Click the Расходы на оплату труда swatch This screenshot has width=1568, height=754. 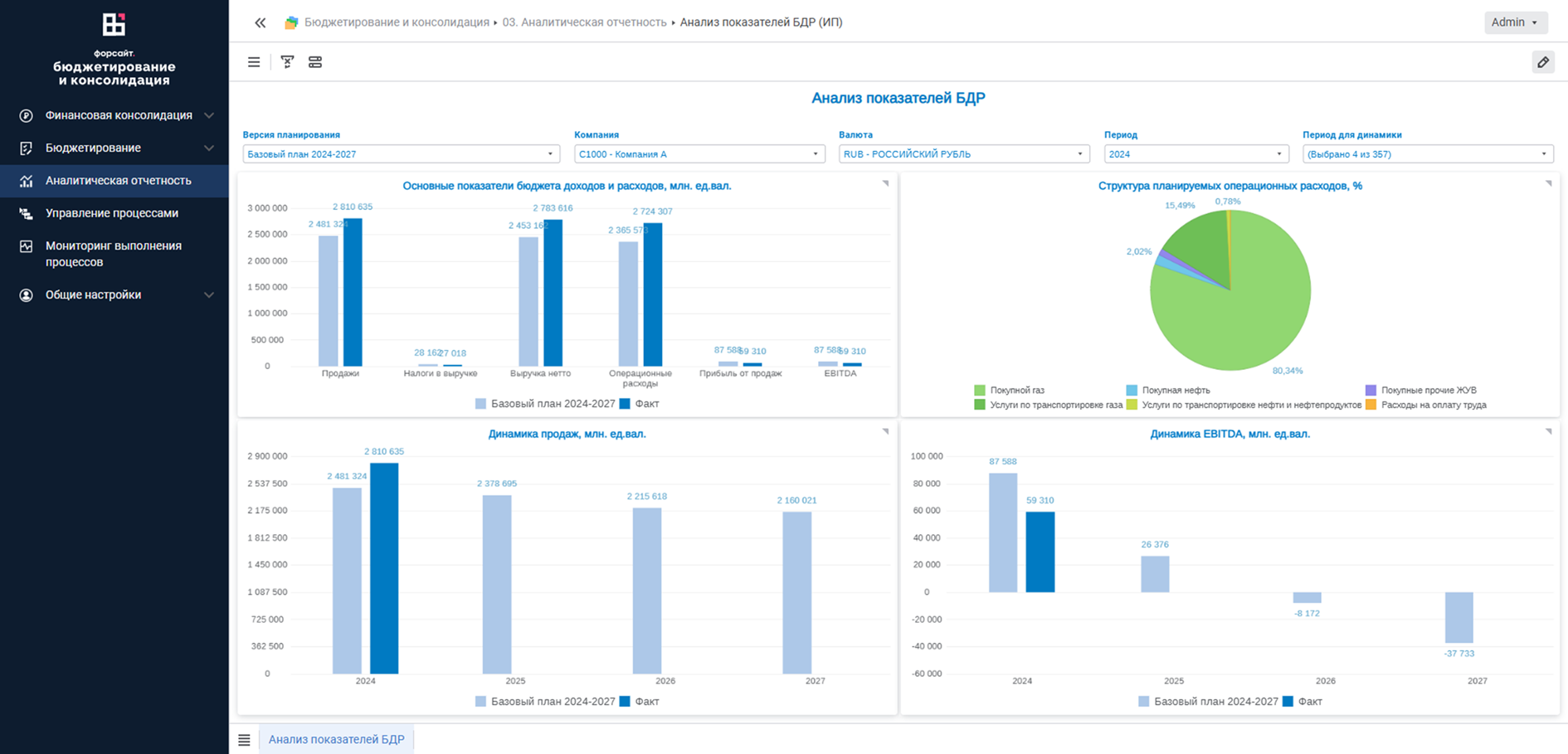point(1371,405)
